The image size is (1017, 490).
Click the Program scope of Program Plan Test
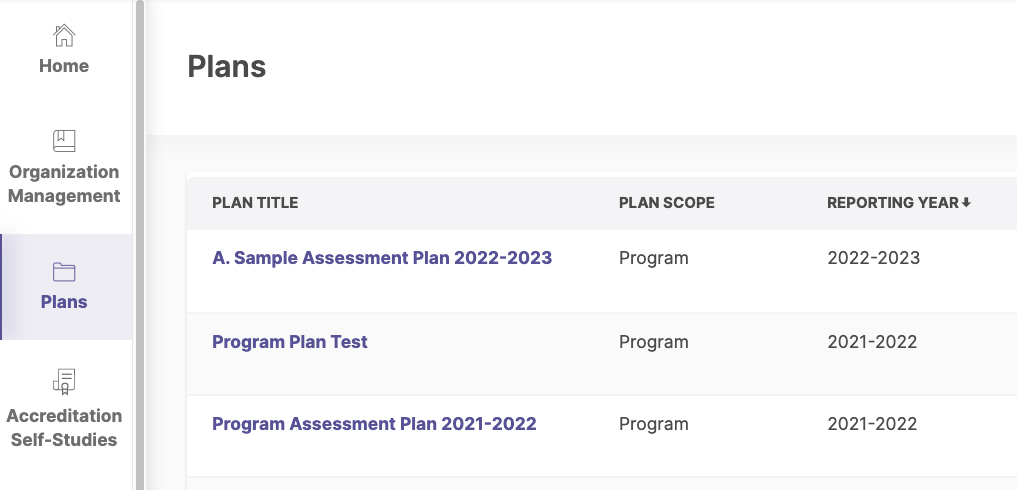pyautogui.click(x=653, y=342)
